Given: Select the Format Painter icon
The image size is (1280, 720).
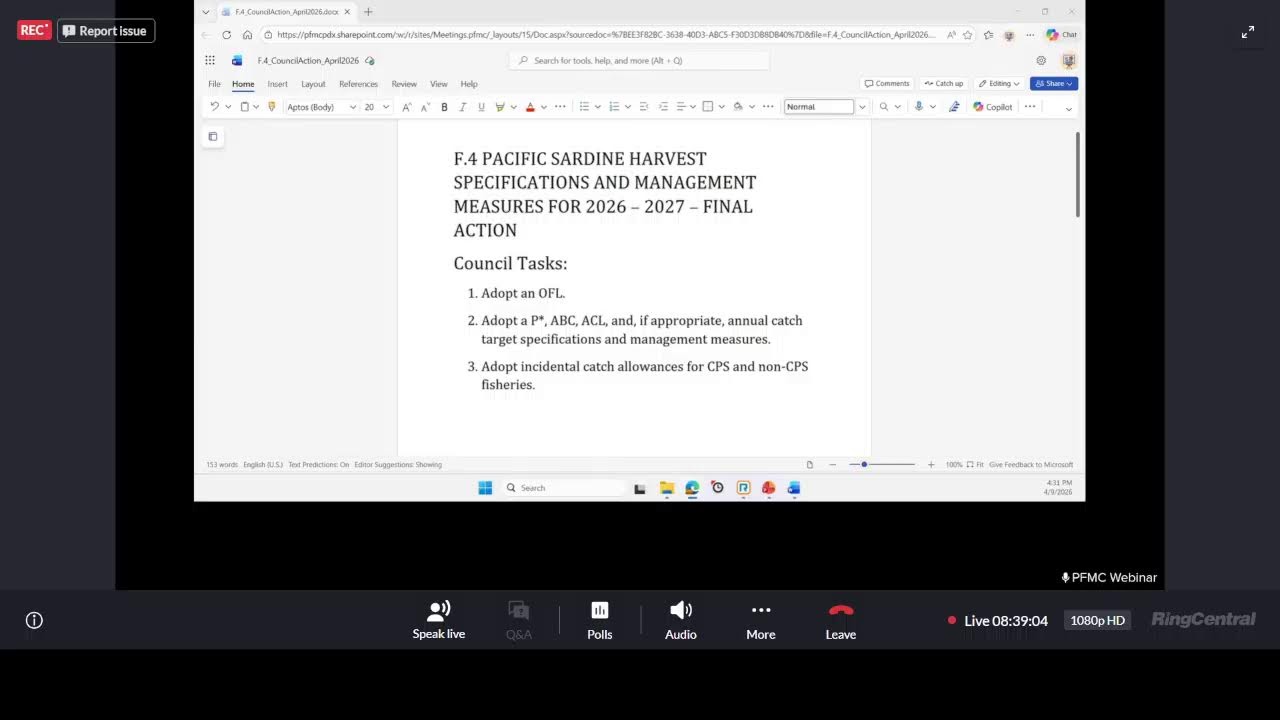Looking at the screenshot, I should (272, 107).
